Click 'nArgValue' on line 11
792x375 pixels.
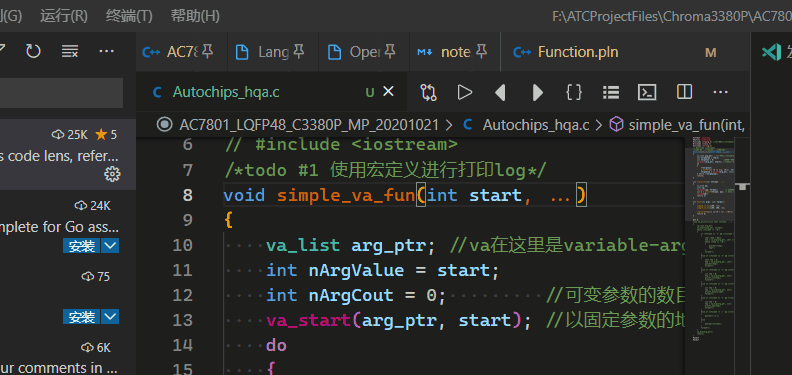356,270
